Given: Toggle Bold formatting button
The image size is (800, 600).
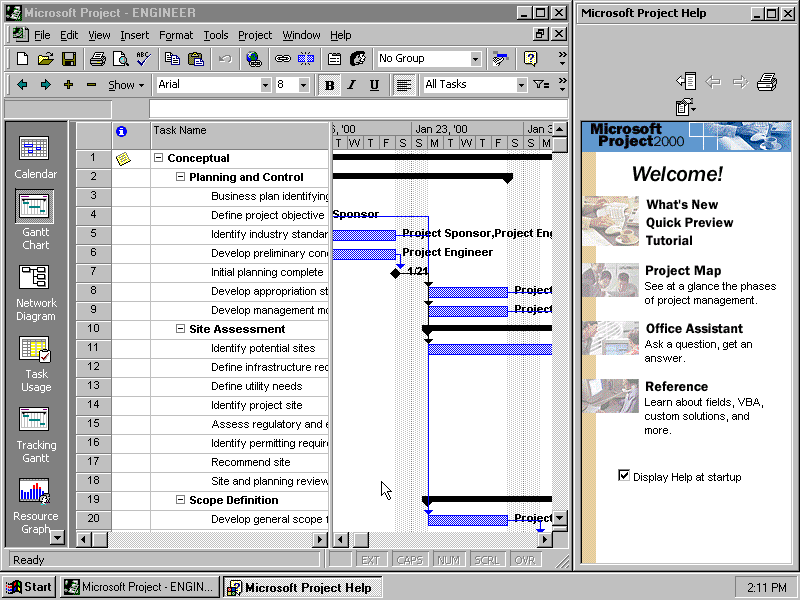Looking at the screenshot, I should [329, 85].
